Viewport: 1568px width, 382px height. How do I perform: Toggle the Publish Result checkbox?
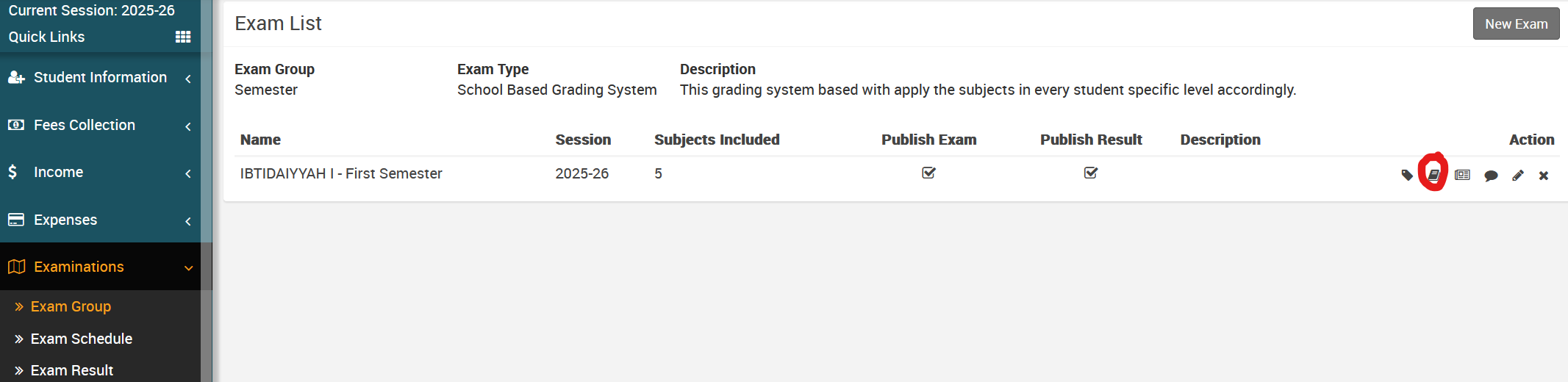click(x=1091, y=173)
